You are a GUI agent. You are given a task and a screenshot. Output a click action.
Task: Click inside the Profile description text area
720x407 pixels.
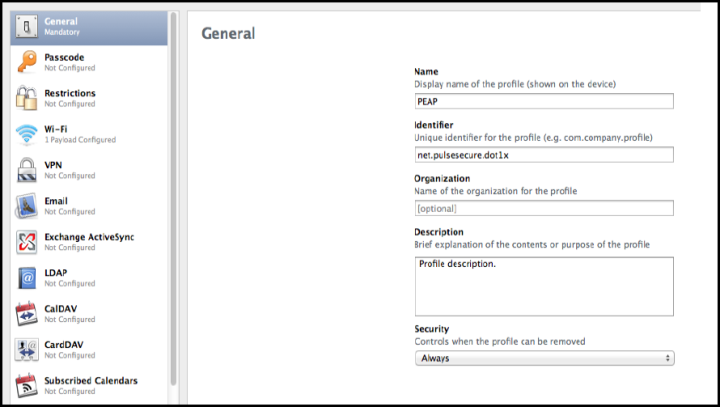tap(544, 283)
